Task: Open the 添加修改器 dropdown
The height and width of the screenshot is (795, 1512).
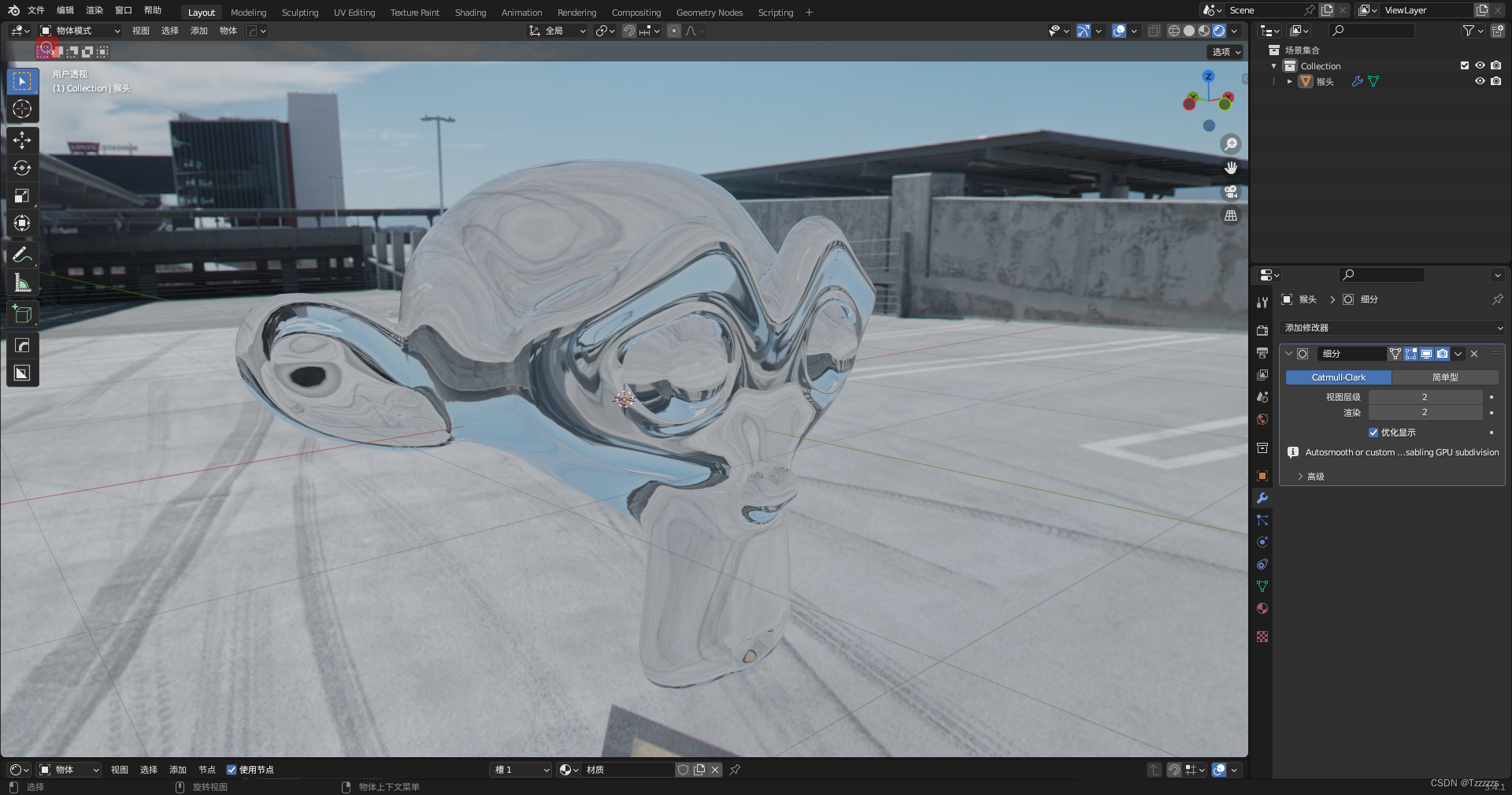Action: pos(1392,328)
